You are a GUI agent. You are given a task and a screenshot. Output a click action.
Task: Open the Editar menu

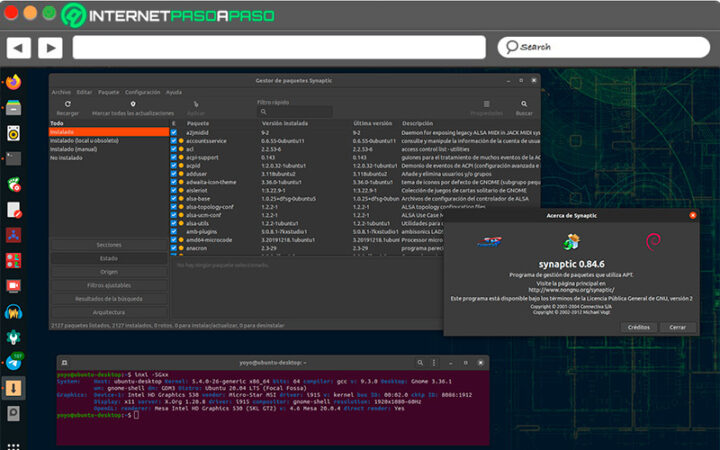[84, 92]
